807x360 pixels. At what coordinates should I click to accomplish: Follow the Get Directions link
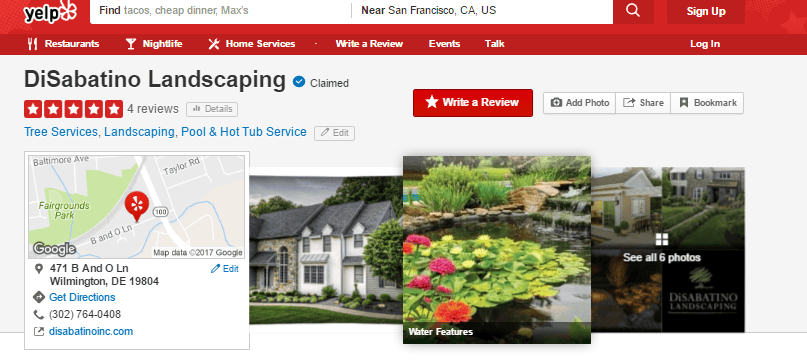[x=82, y=297]
